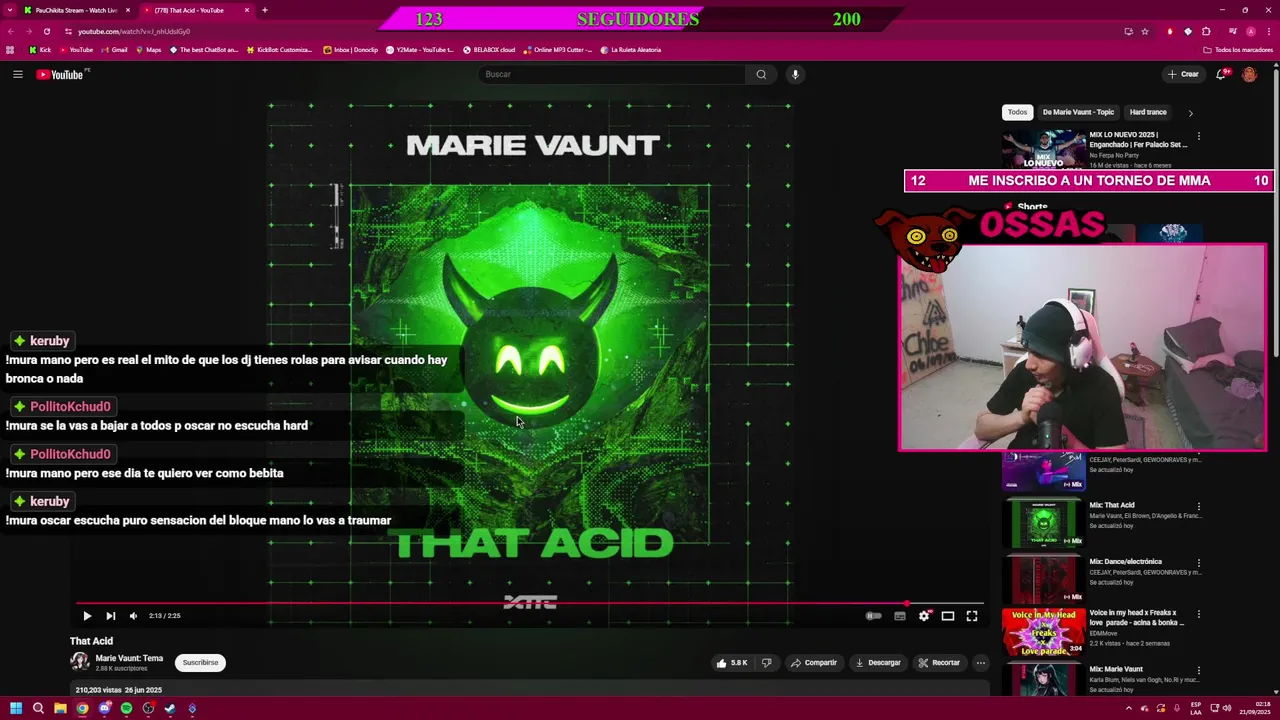The width and height of the screenshot is (1280, 720).
Task: Switch to theater mode
Action: pos(948,616)
